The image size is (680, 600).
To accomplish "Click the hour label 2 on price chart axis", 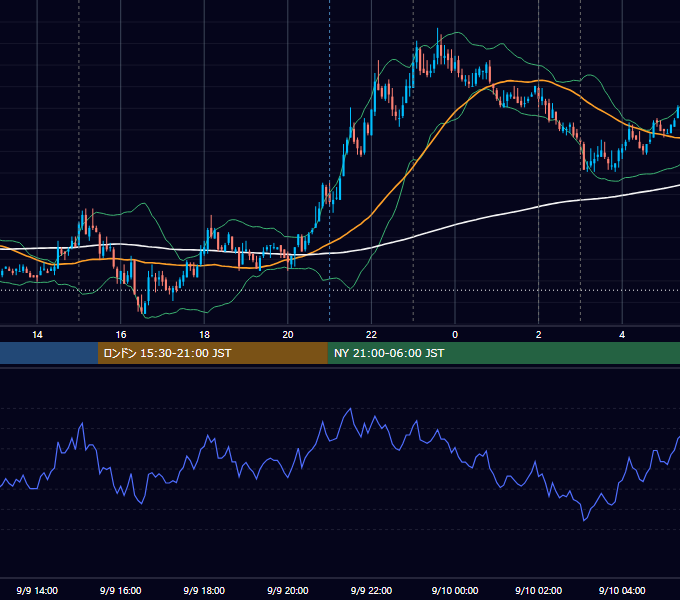I will [539, 335].
